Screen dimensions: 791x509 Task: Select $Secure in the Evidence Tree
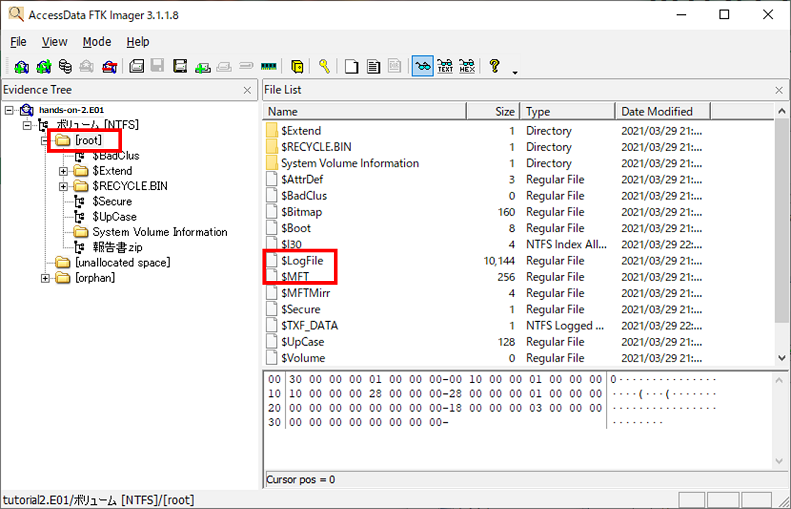click(x=112, y=201)
